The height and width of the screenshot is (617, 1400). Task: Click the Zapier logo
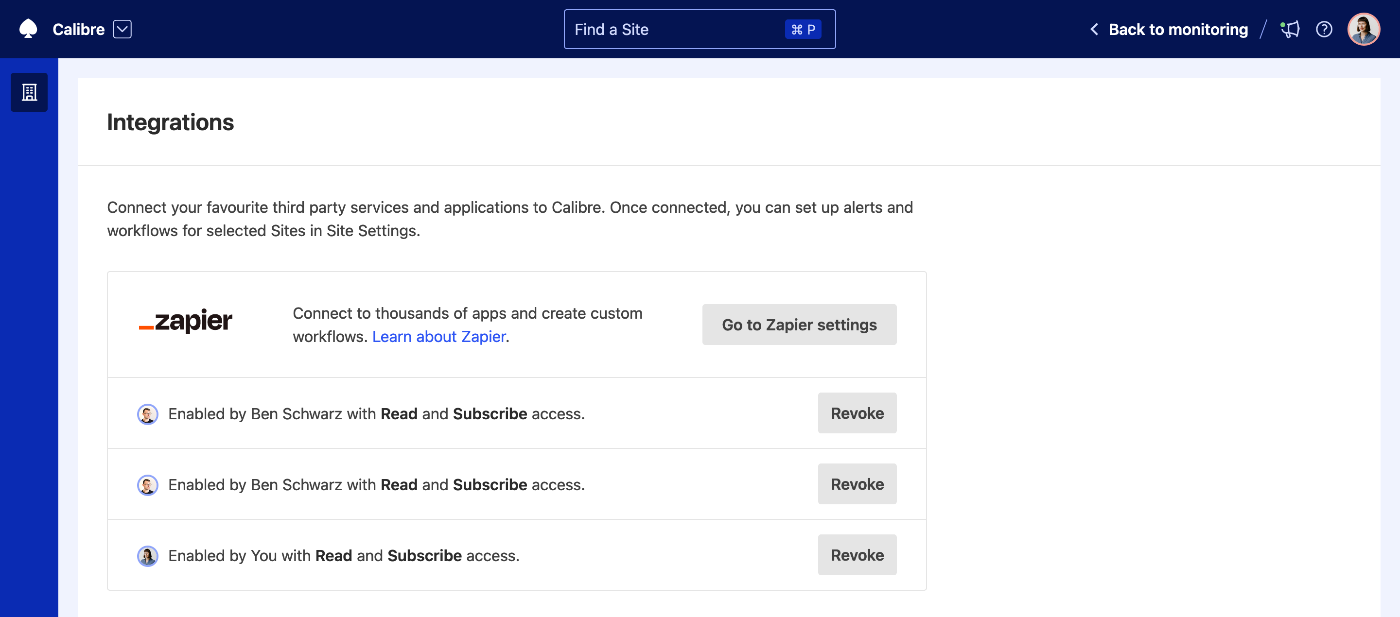(187, 322)
